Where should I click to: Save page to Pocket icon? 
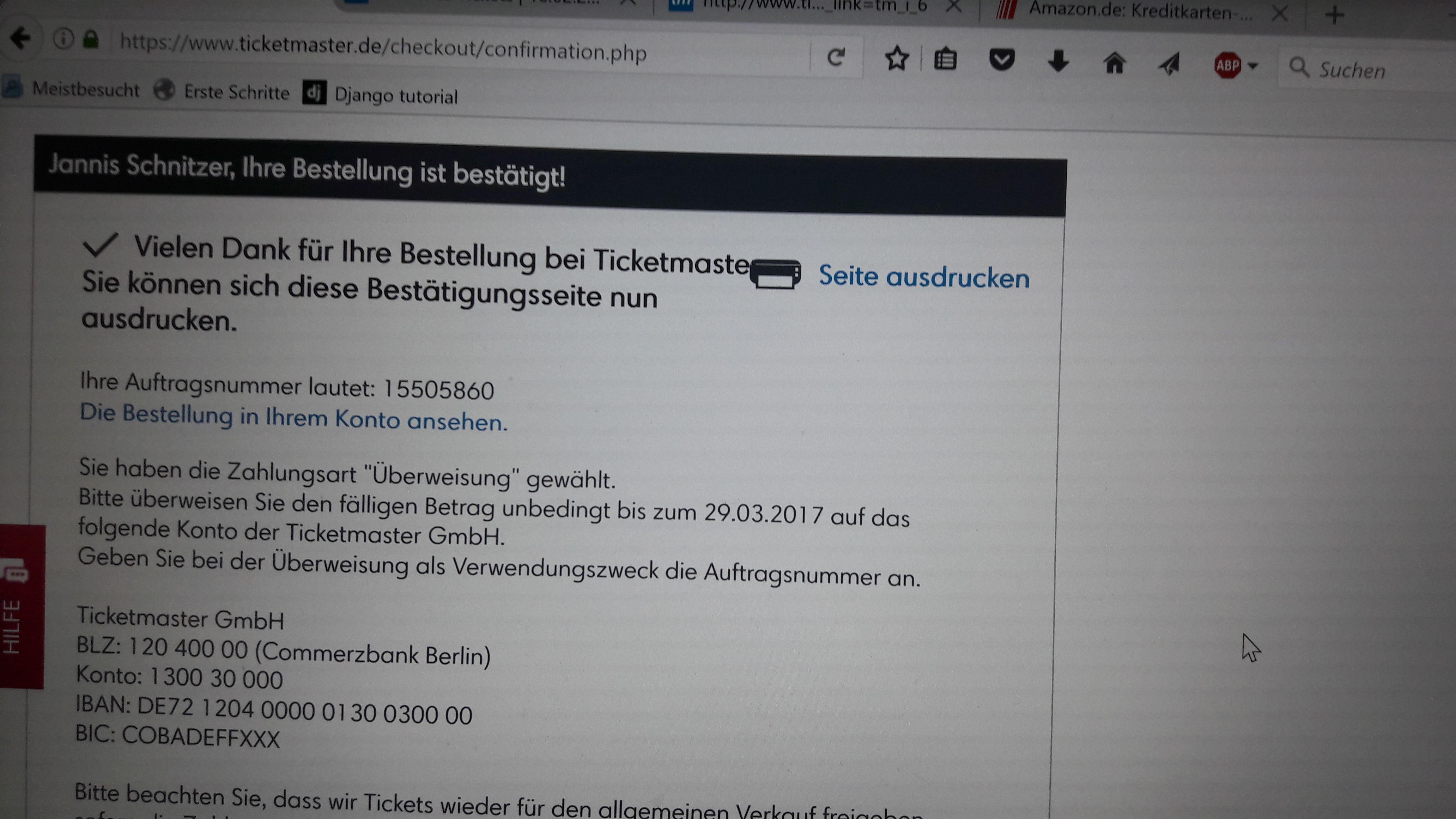pyautogui.click(x=1002, y=60)
